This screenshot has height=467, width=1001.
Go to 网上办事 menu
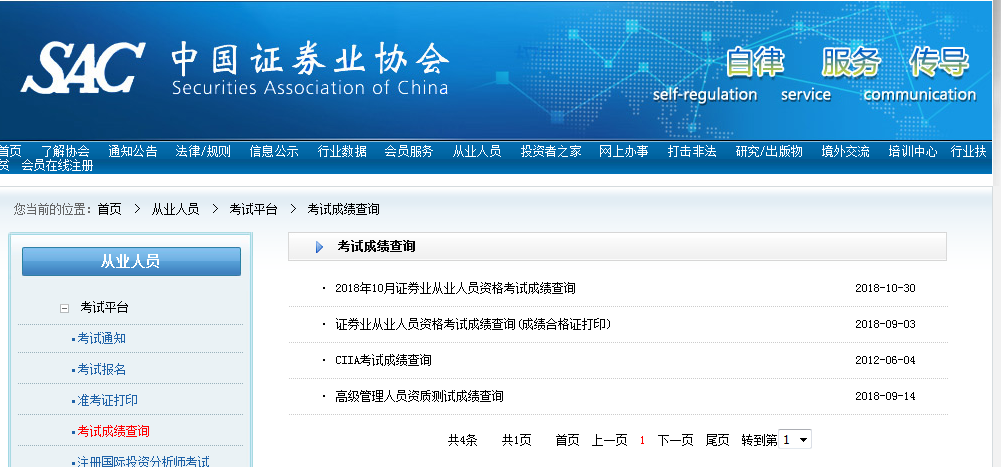(x=624, y=151)
